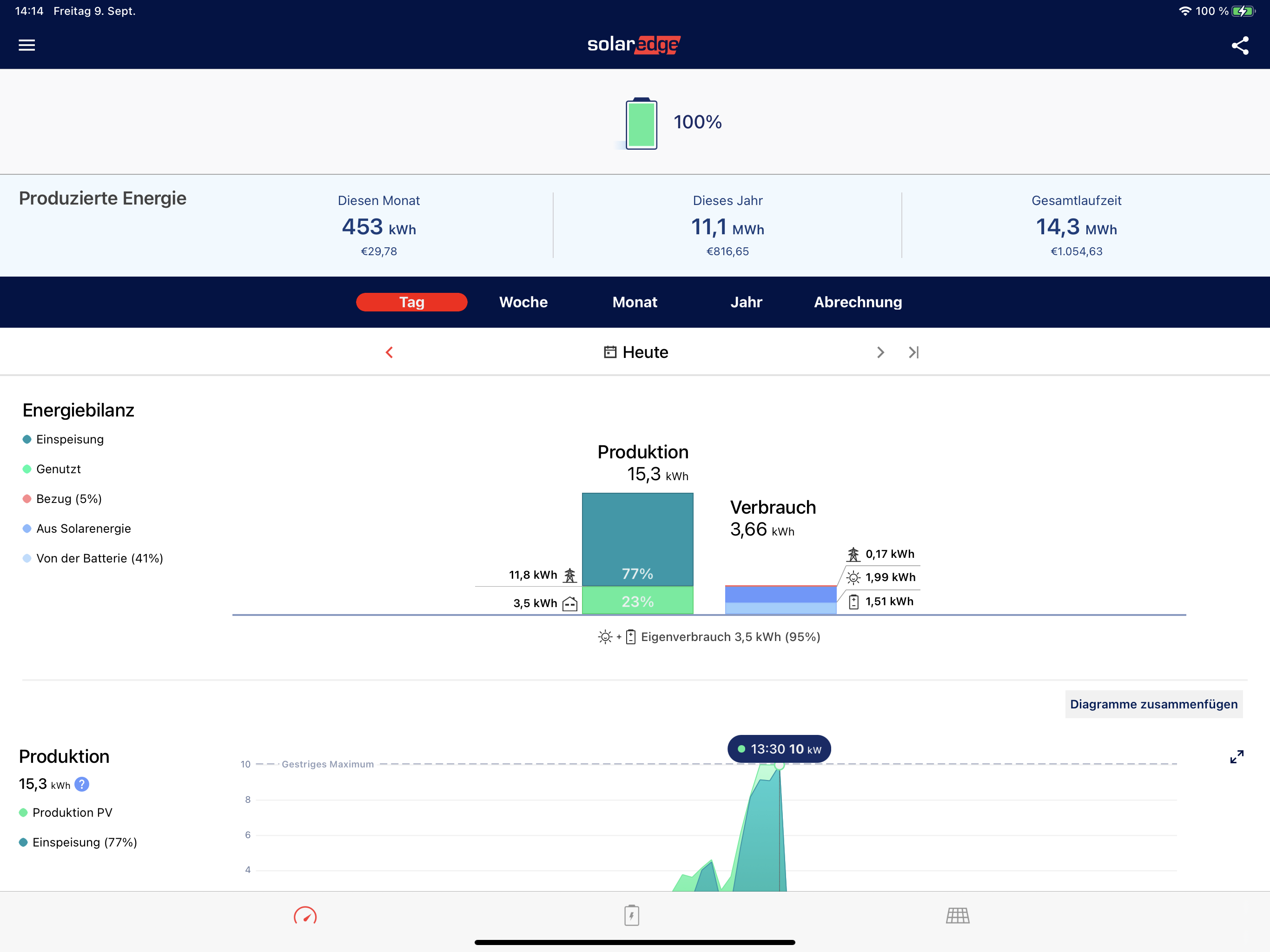The width and height of the screenshot is (1270, 952).
Task: Select the Monat period button
Action: [635, 302]
